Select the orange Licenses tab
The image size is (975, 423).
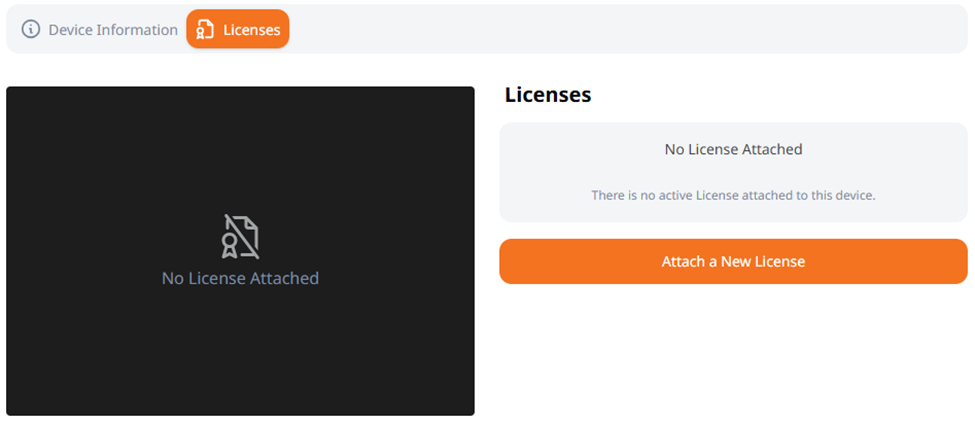point(238,29)
